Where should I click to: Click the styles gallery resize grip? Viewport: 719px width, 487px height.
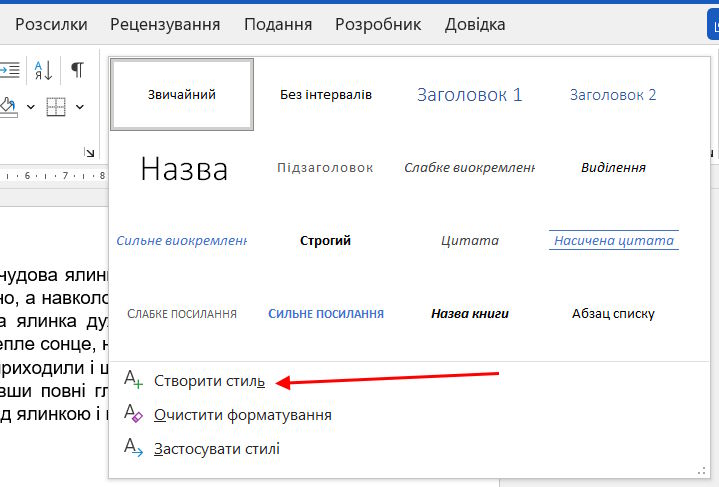(x=702, y=470)
